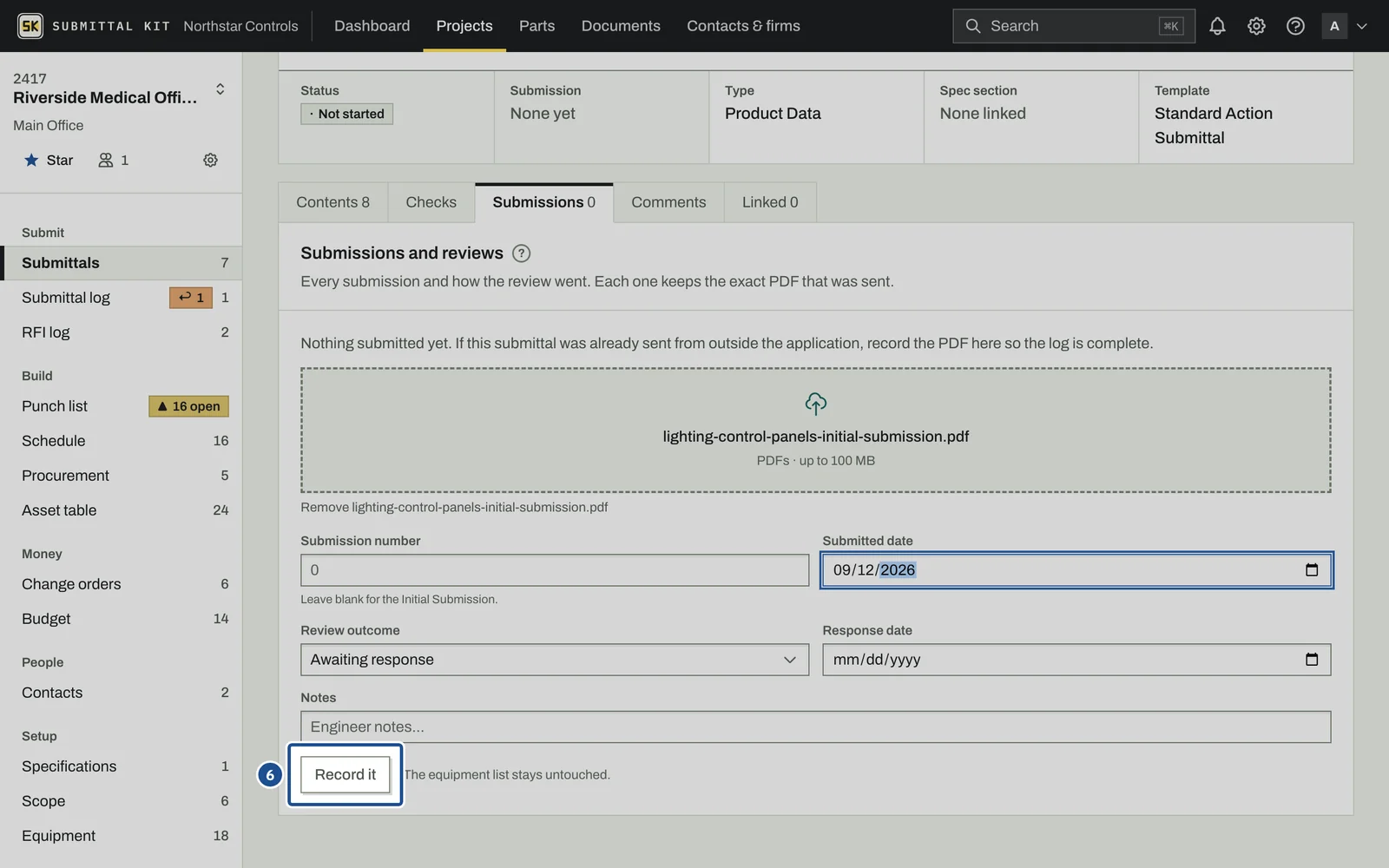Screen dimensions: 1389x868
Task: Remove lighting-control-panels-initial-submission.pdf
Action: [x=454, y=507]
